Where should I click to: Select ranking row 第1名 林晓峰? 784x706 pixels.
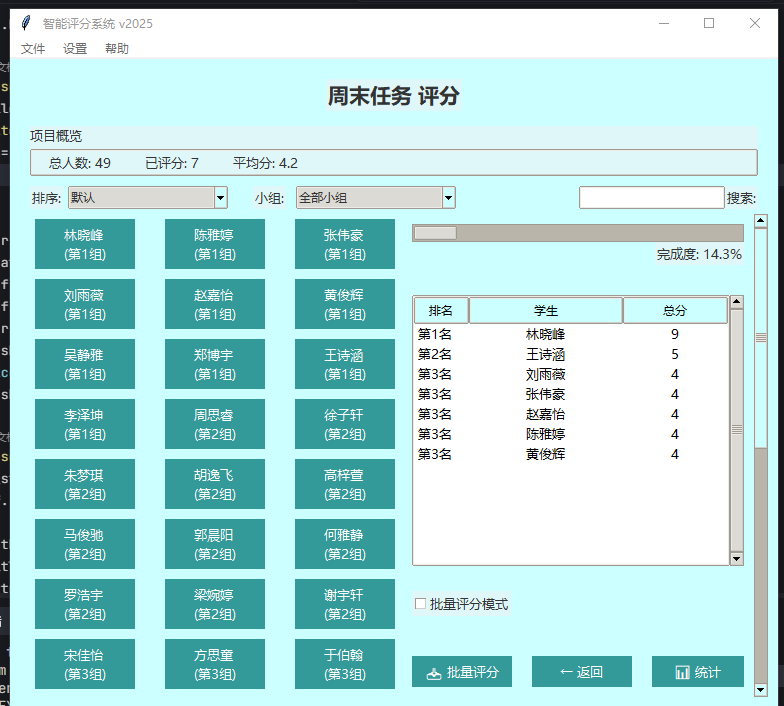click(x=571, y=334)
